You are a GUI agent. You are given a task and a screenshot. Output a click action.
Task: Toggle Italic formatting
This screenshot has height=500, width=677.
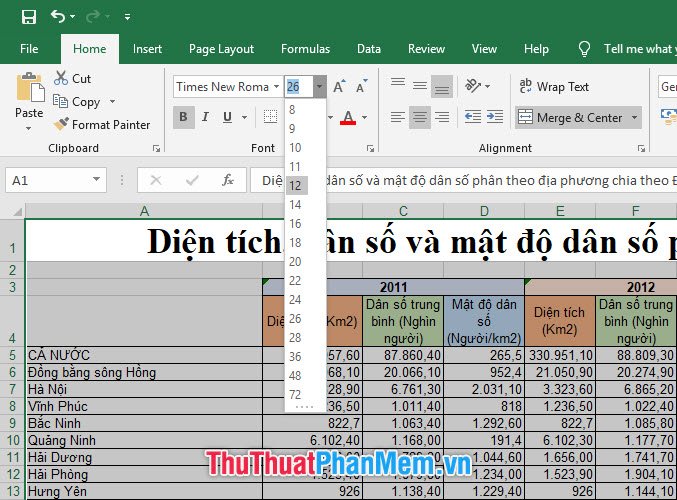coord(205,117)
